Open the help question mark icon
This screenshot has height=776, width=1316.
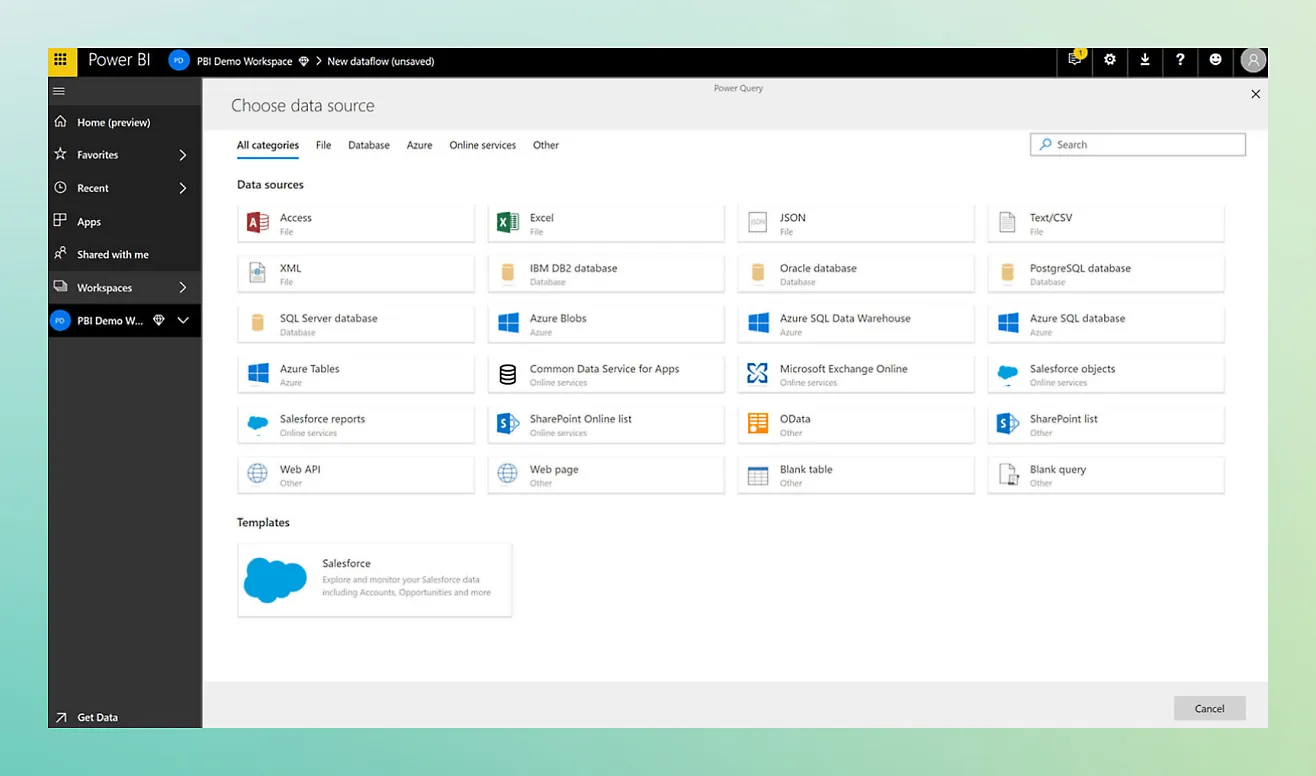(1180, 60)
